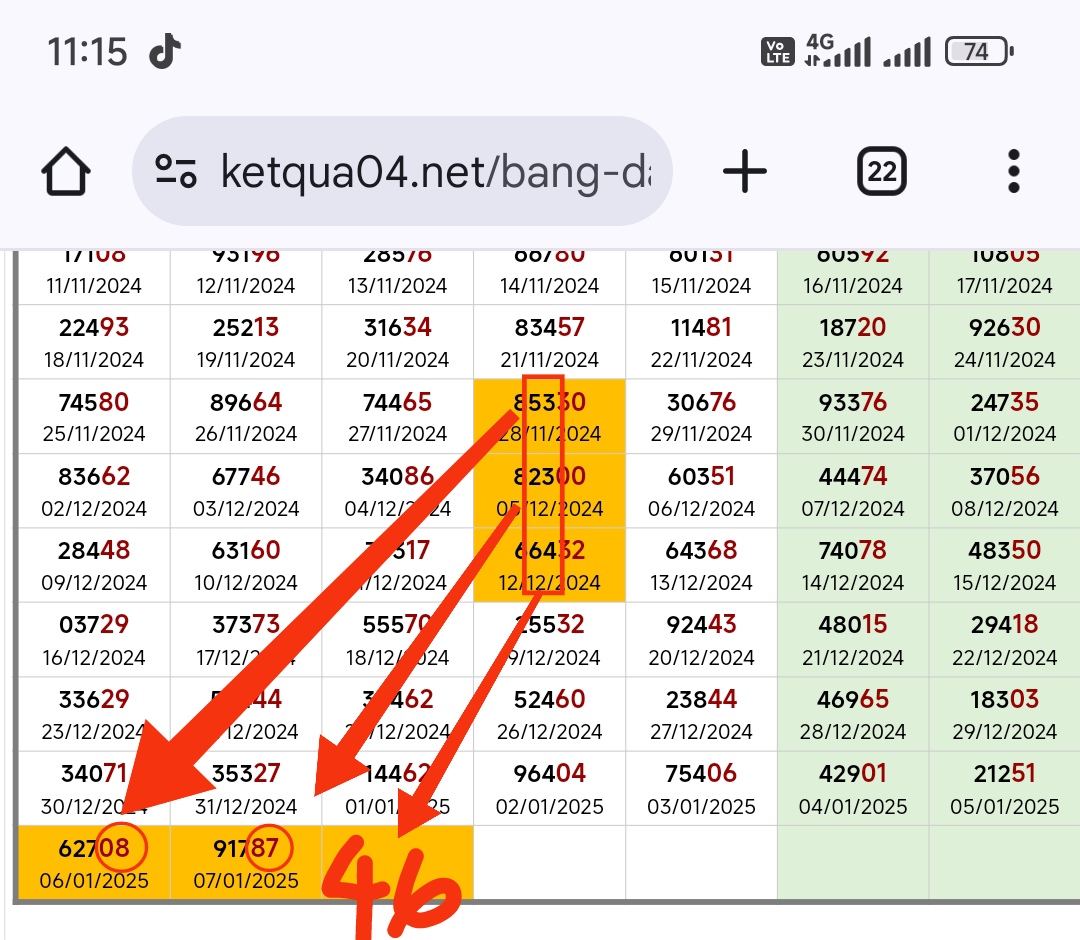Tap the TikTok notification icon
Viewport: 1080px width, 940px height.
pos(165,51)
